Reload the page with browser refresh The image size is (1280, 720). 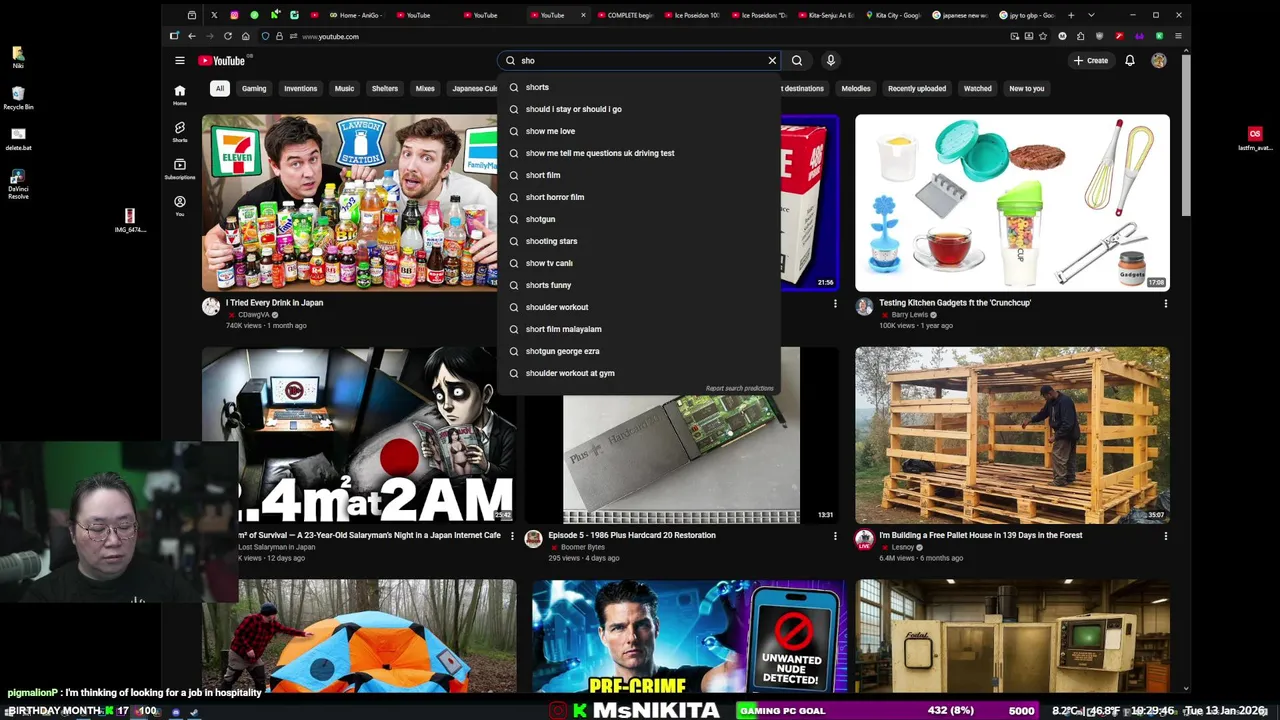pyautogui.click(x=228, y=36)
